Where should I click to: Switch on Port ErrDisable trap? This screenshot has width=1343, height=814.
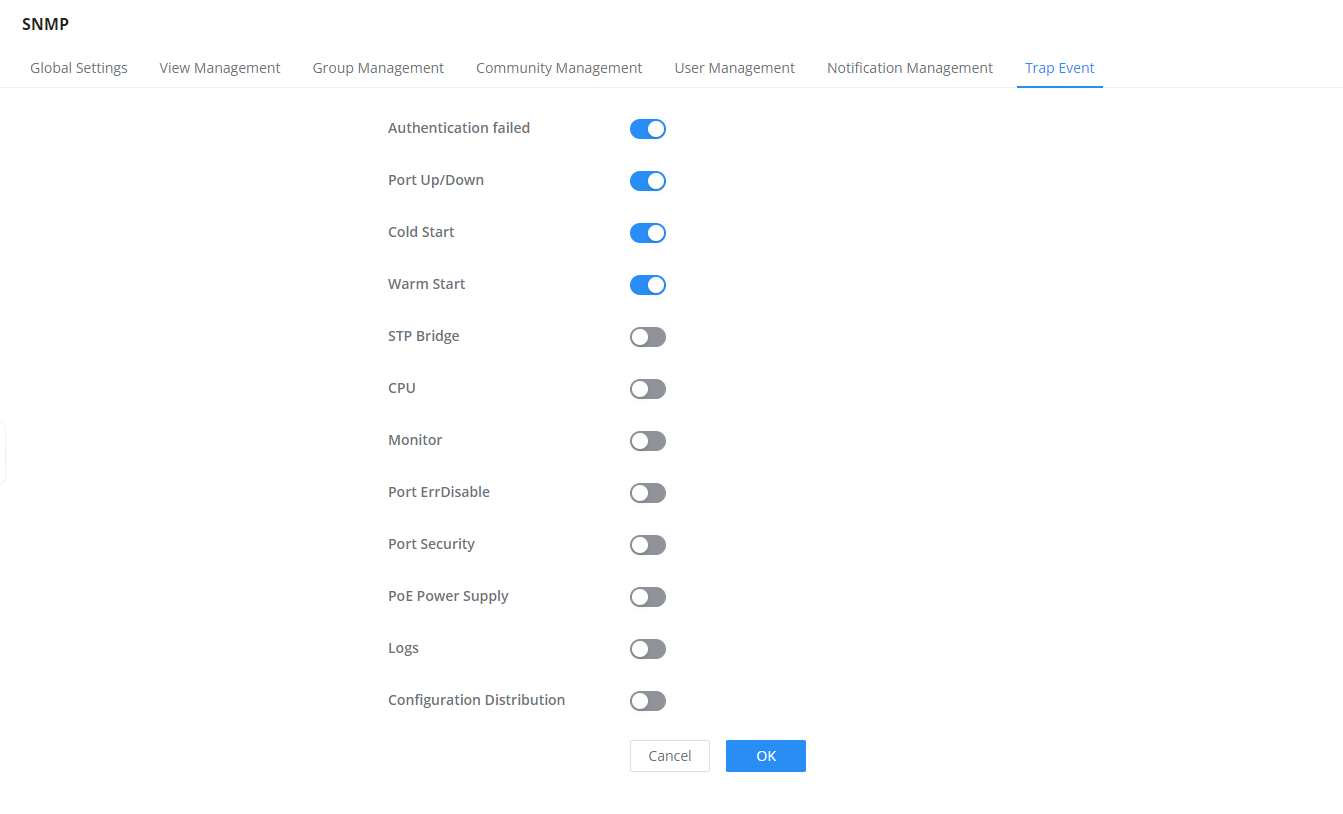click(x=648, y=493)
